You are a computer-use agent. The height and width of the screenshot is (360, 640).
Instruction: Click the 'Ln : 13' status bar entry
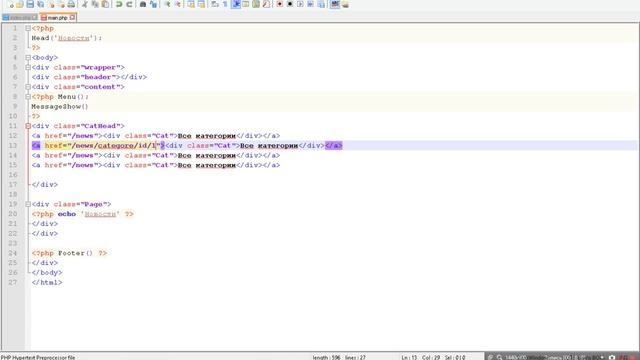click(409, 357)
